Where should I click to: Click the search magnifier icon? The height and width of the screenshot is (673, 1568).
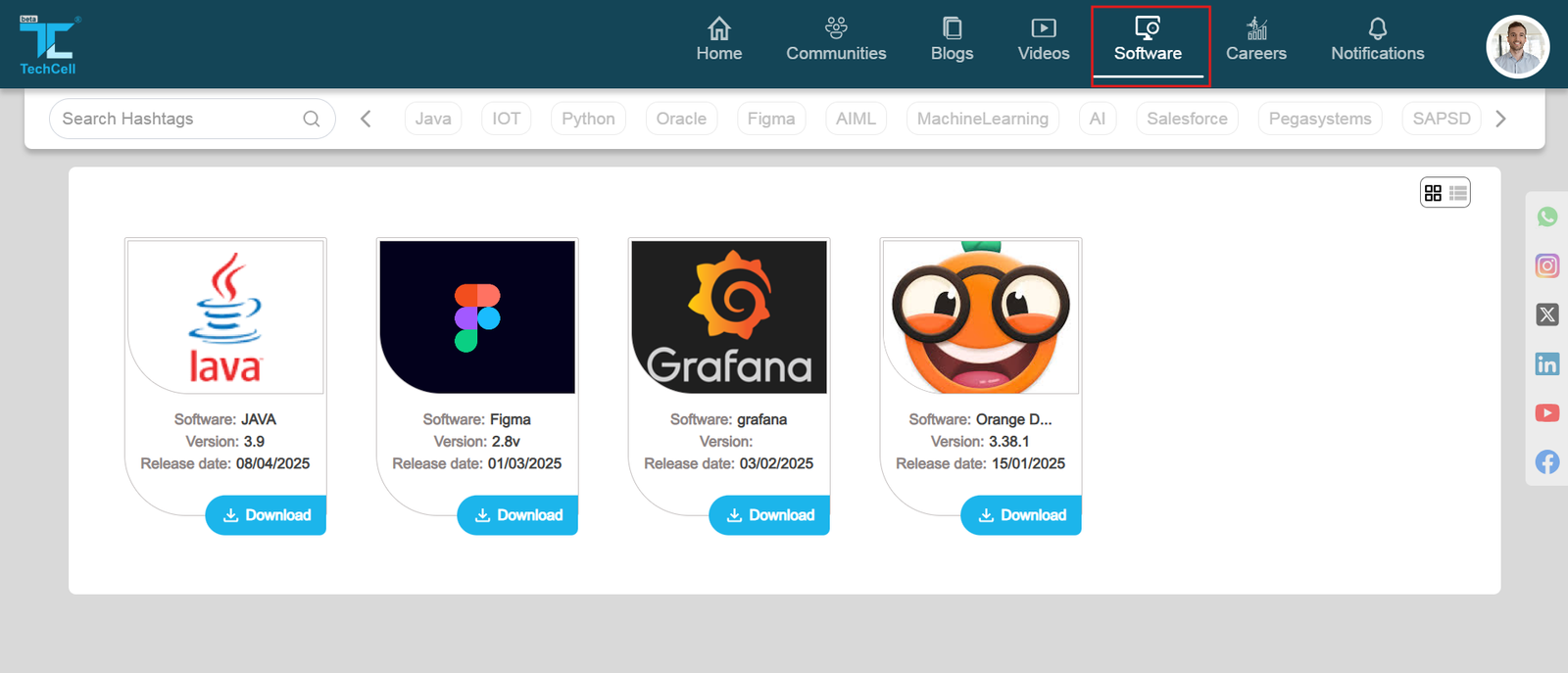(x=312, y=119)
